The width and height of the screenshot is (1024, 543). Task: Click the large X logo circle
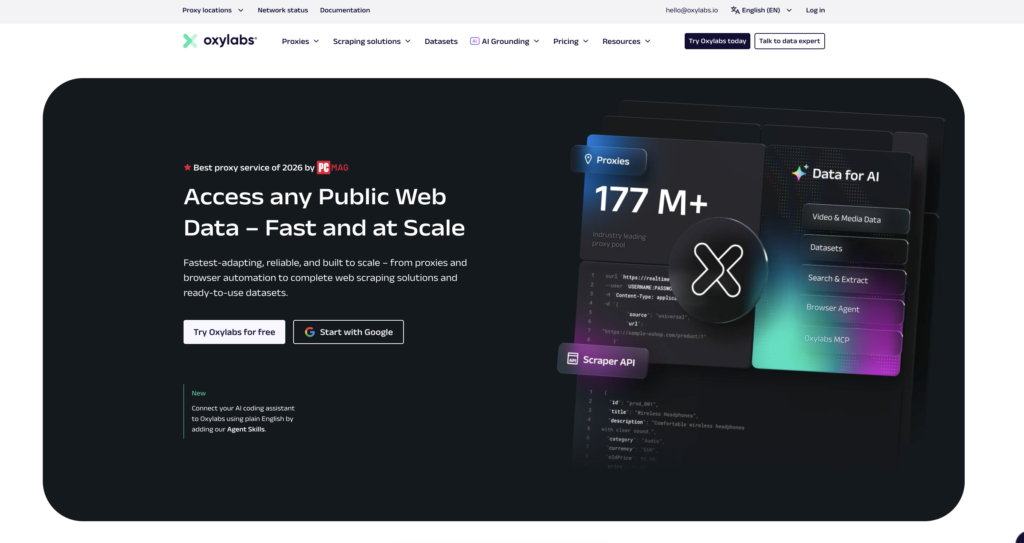pyautogui.click(x=718, y=270)
